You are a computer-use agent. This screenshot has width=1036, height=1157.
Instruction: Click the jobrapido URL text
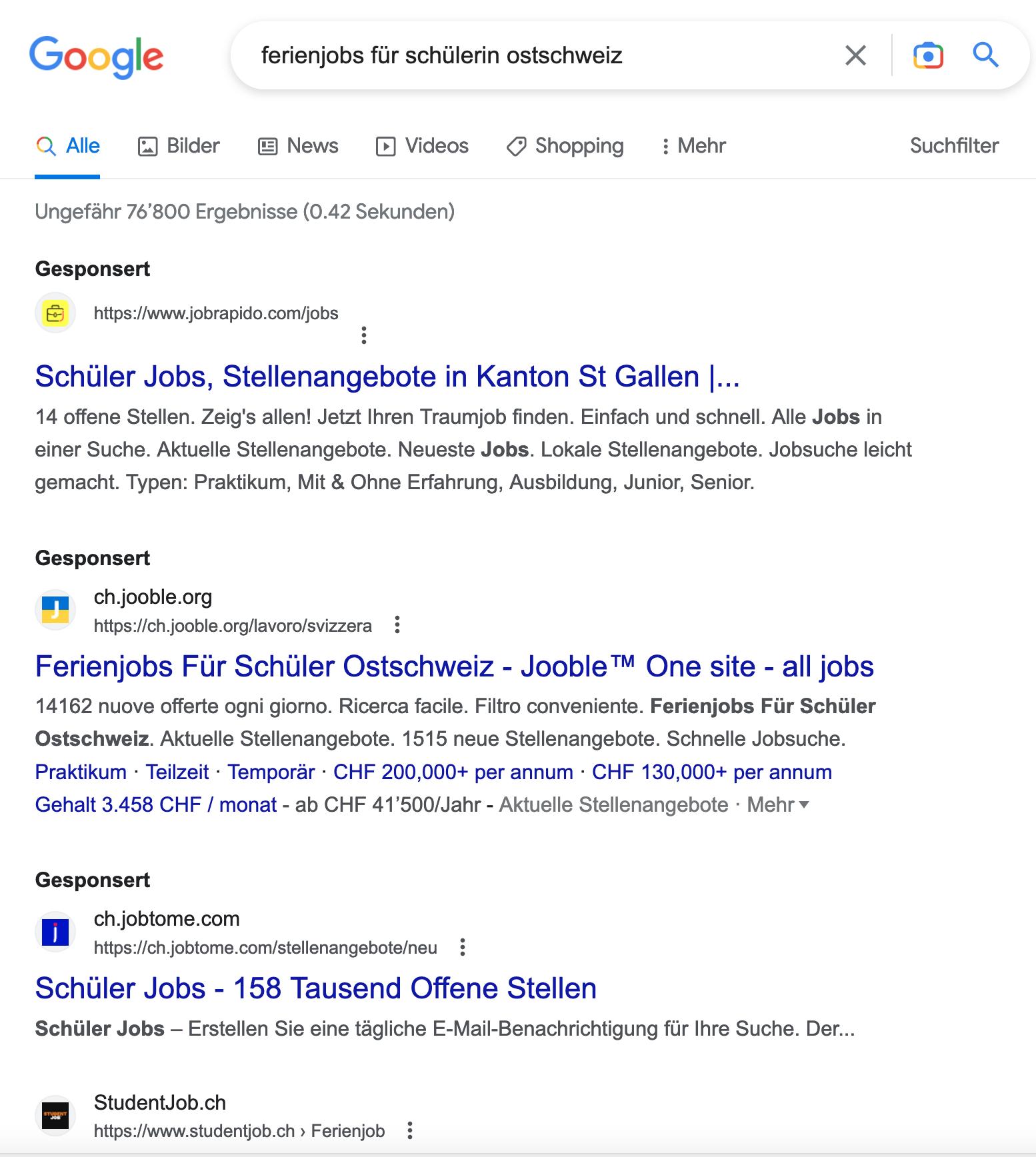216,313
